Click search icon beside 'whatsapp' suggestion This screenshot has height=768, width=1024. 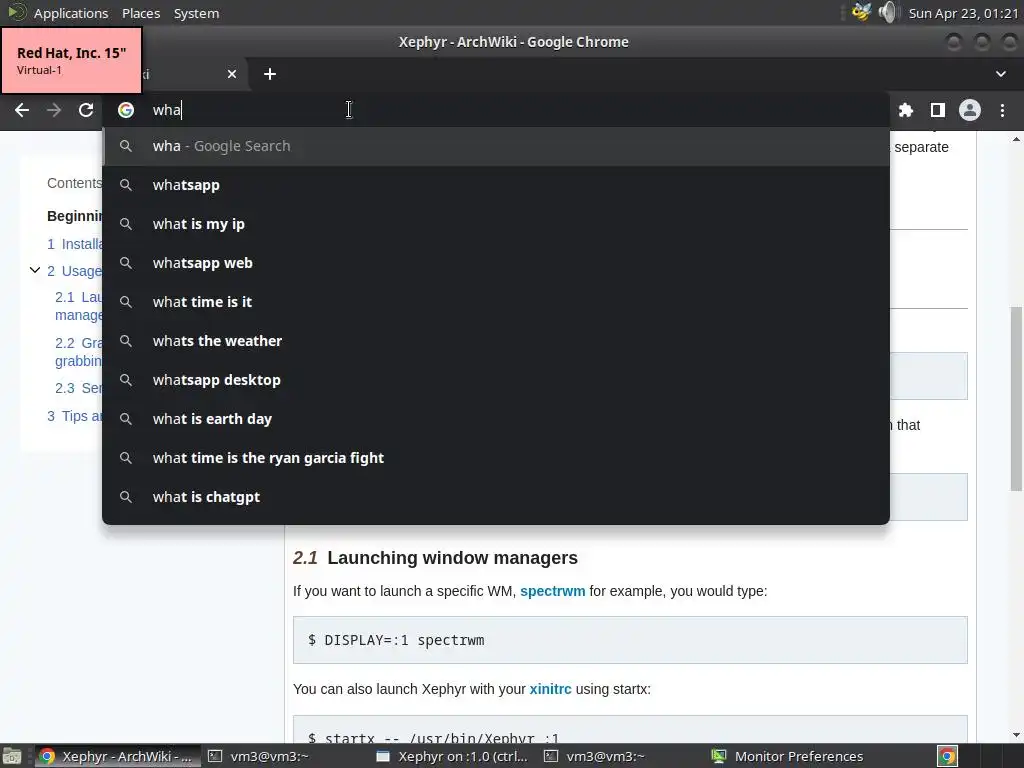(x=126, y=185)
